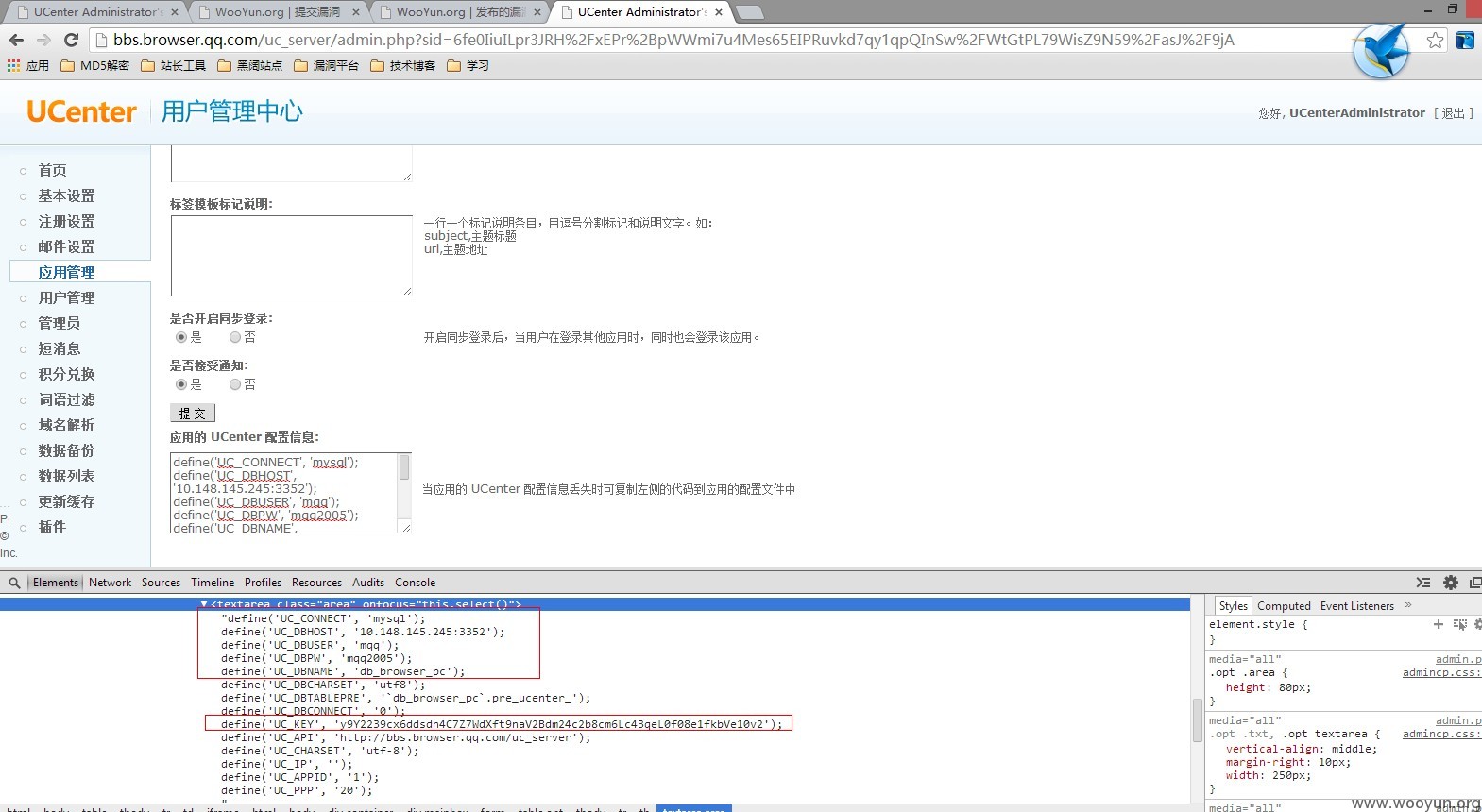Open the DevTools Console panel
1482x812 pixels.
coord(415,583)
